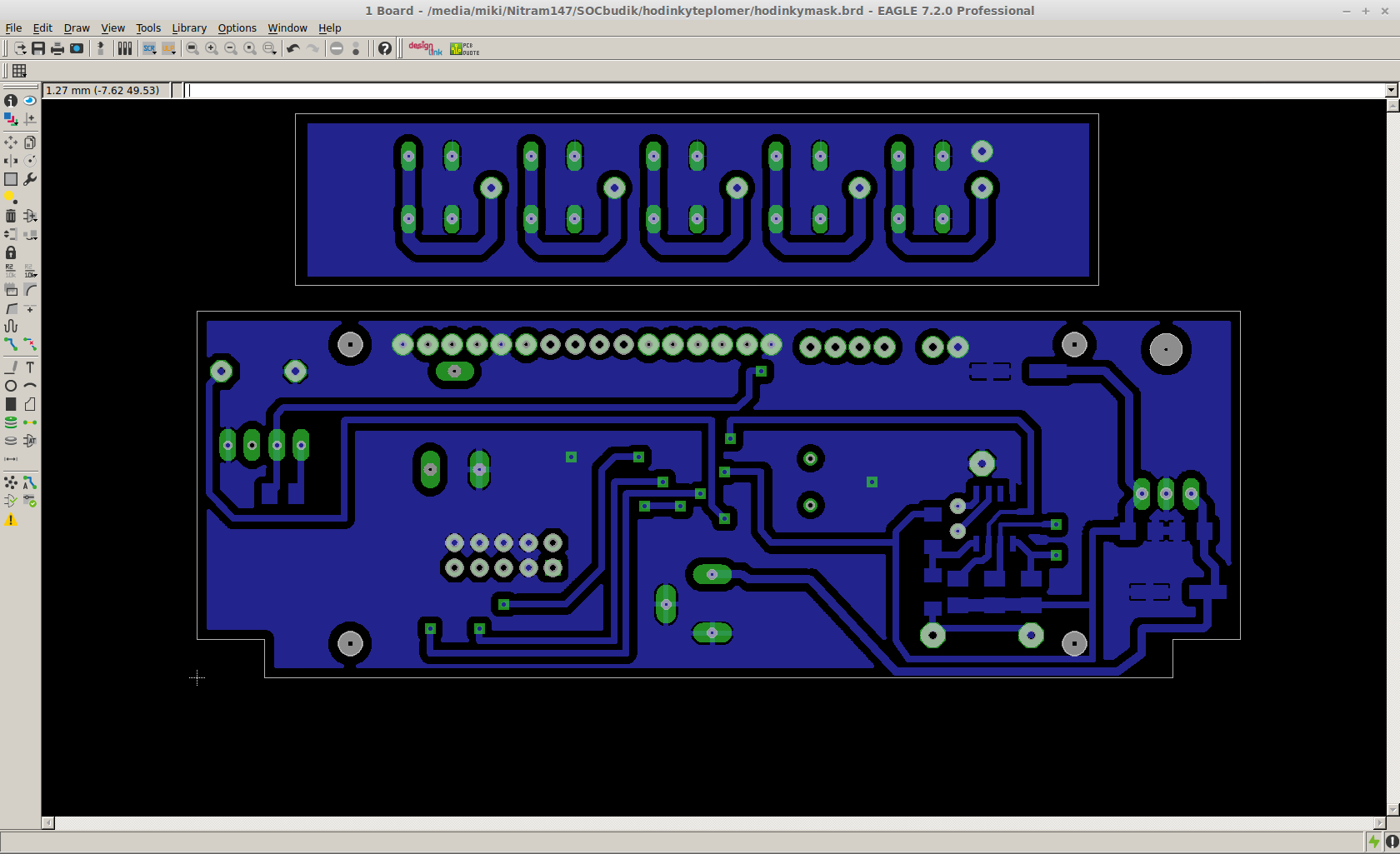Screen dimensions: 1400x854
Task: Click the Zoom in magnifier icon
Action: pos(212,48)
